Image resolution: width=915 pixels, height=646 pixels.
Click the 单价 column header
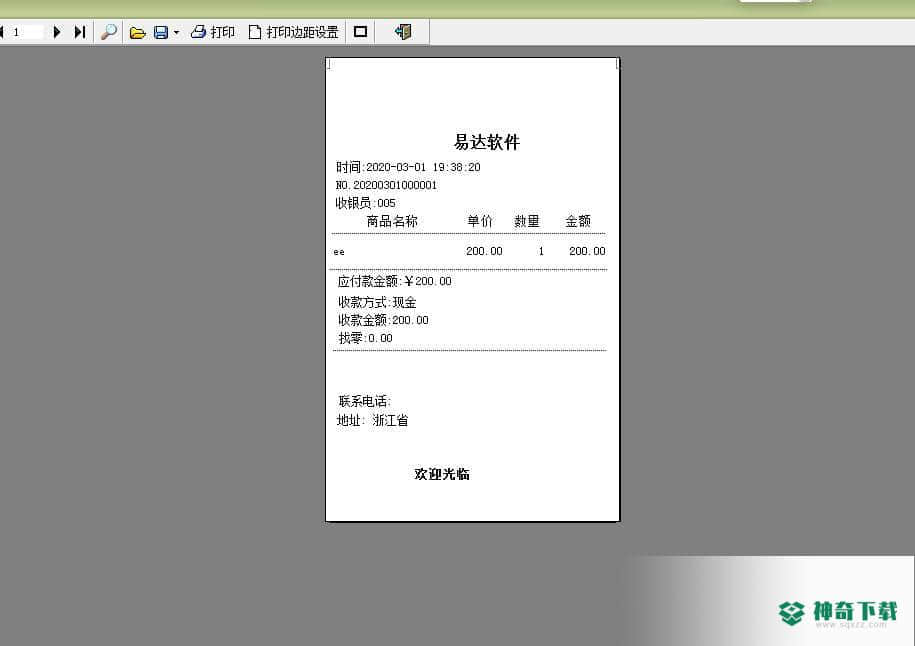tap(480, 221)
